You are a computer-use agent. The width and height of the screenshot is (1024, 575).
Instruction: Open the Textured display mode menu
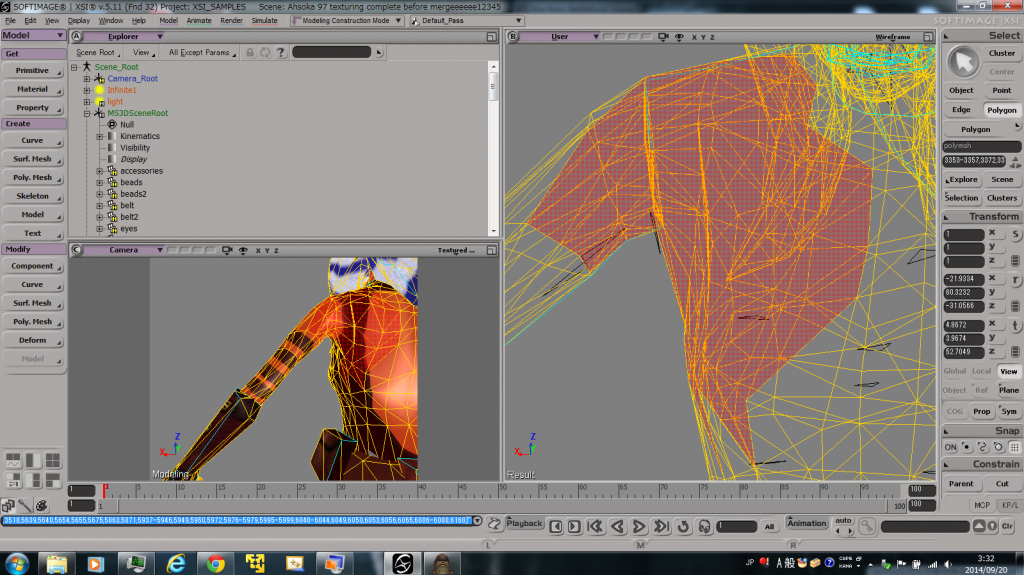click(456, 250)
